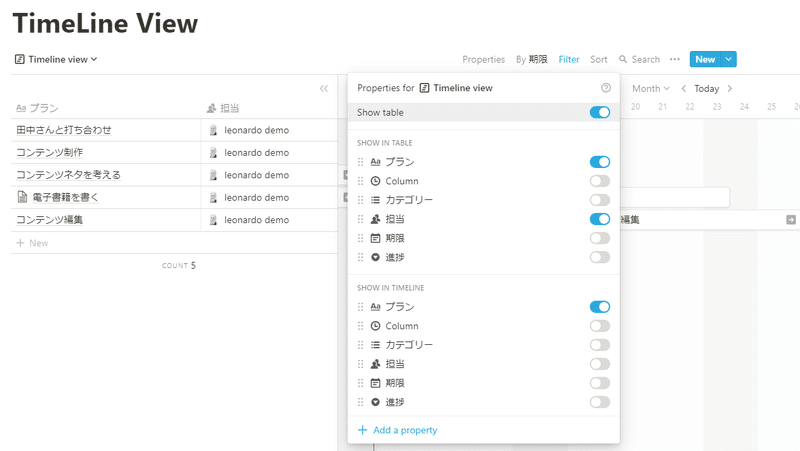
Task: Enable カテゴリー in Show in Timeline
Action: [x=599, y=345]
